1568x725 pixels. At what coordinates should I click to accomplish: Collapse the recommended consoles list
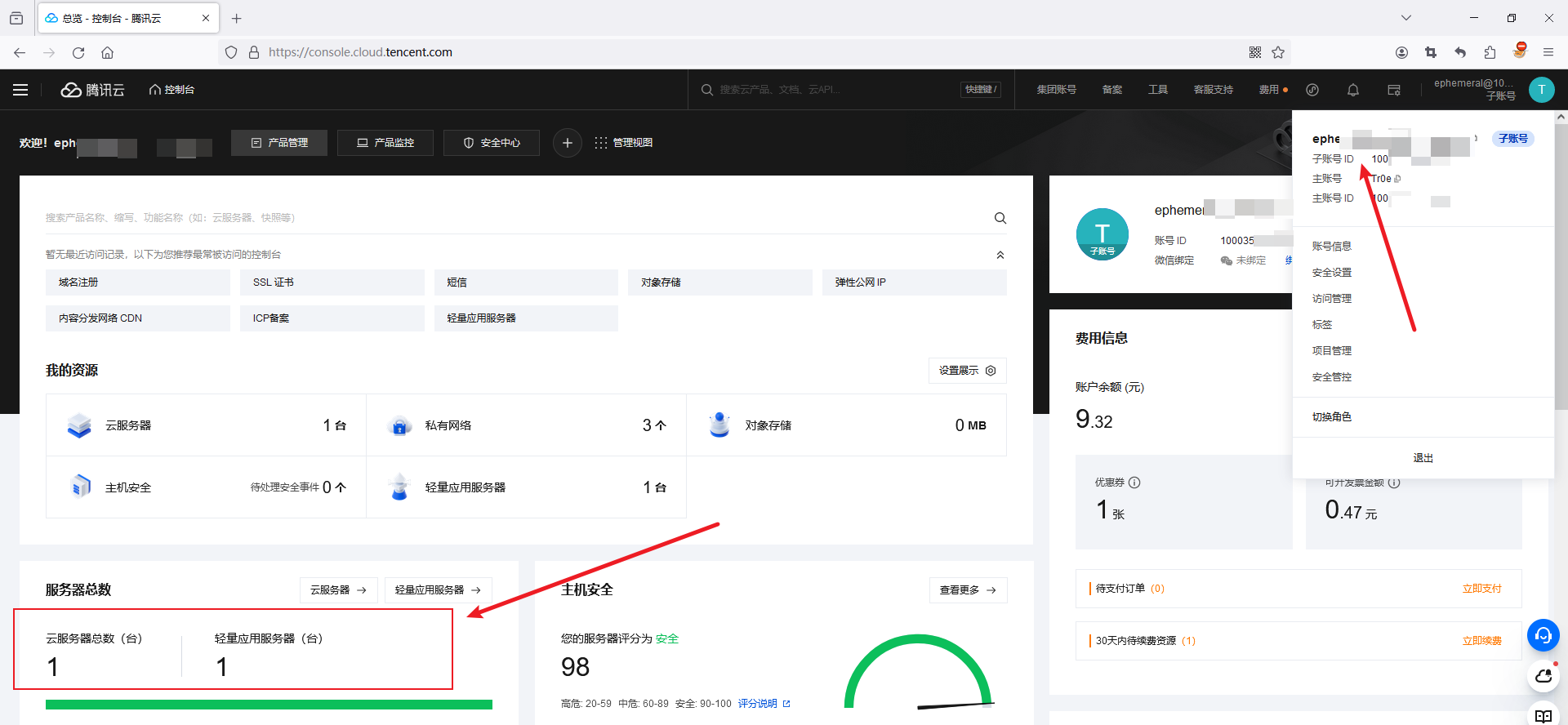[x=1000, y=255]
